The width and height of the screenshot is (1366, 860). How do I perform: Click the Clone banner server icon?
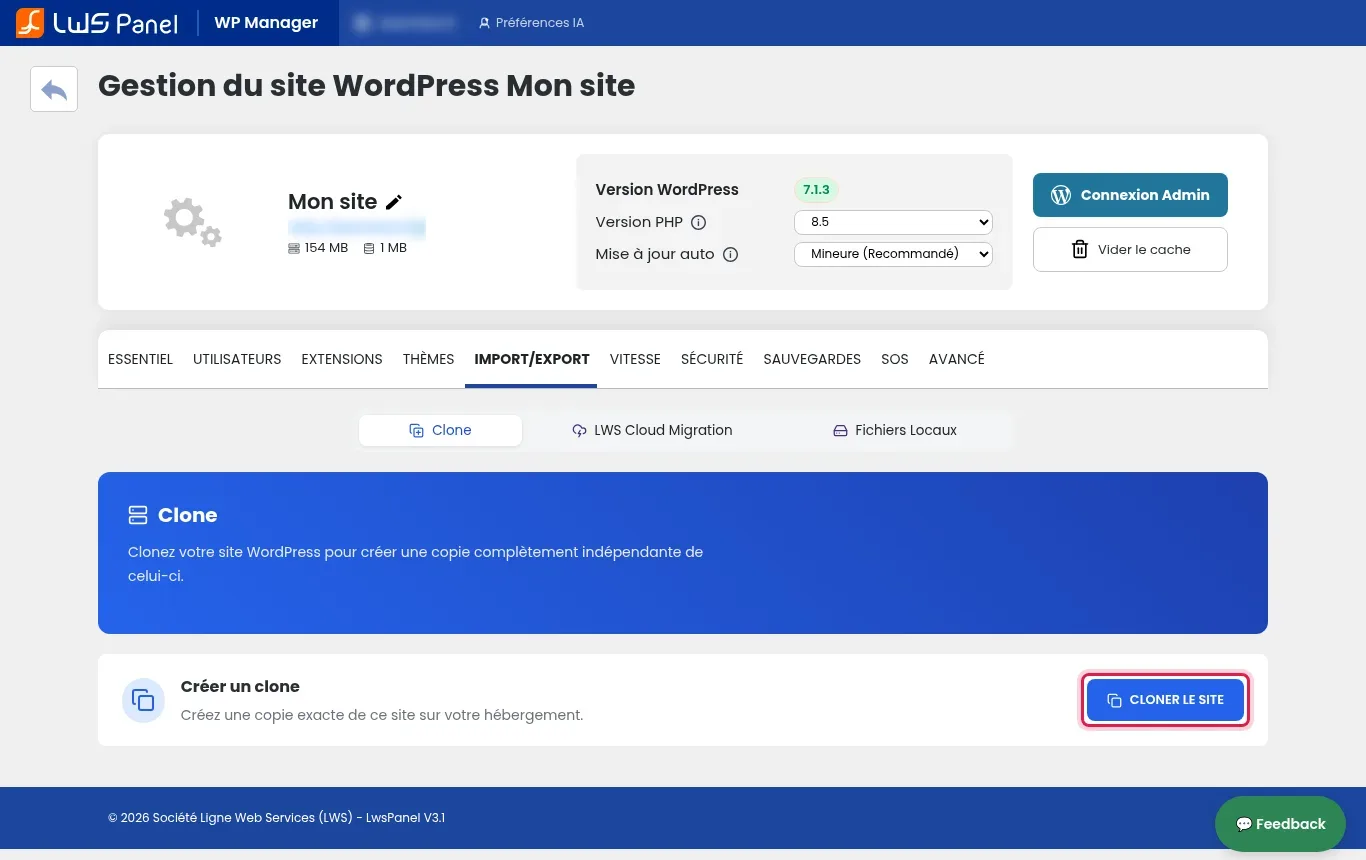coord(138,515)
